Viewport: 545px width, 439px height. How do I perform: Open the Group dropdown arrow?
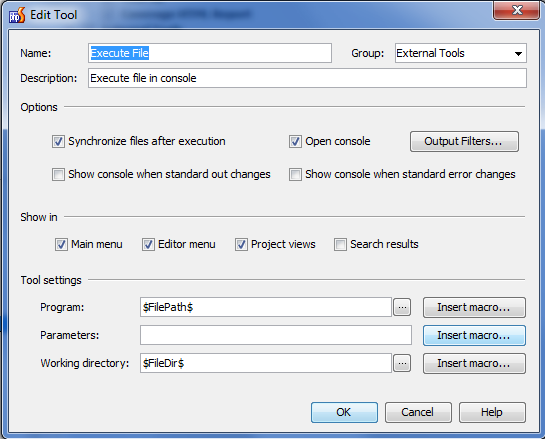[x=518, y=54]
